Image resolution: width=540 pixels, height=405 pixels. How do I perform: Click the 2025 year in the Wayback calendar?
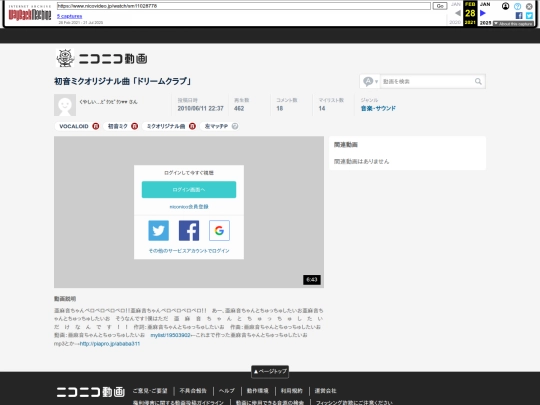tap(486, 22)
